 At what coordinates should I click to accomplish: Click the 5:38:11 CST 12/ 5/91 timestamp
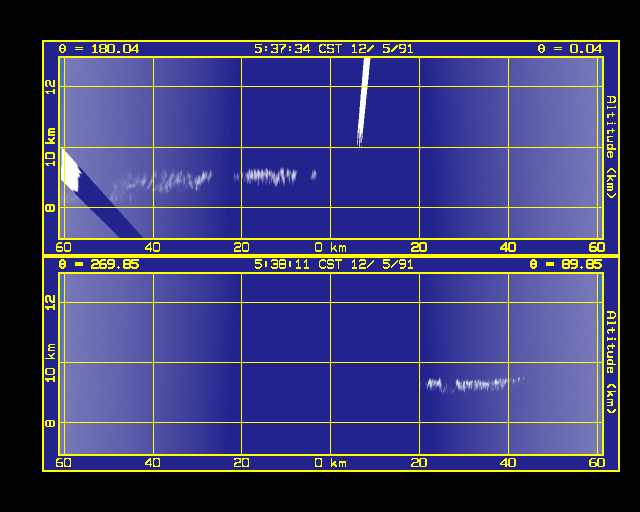[x=333, y=264]
